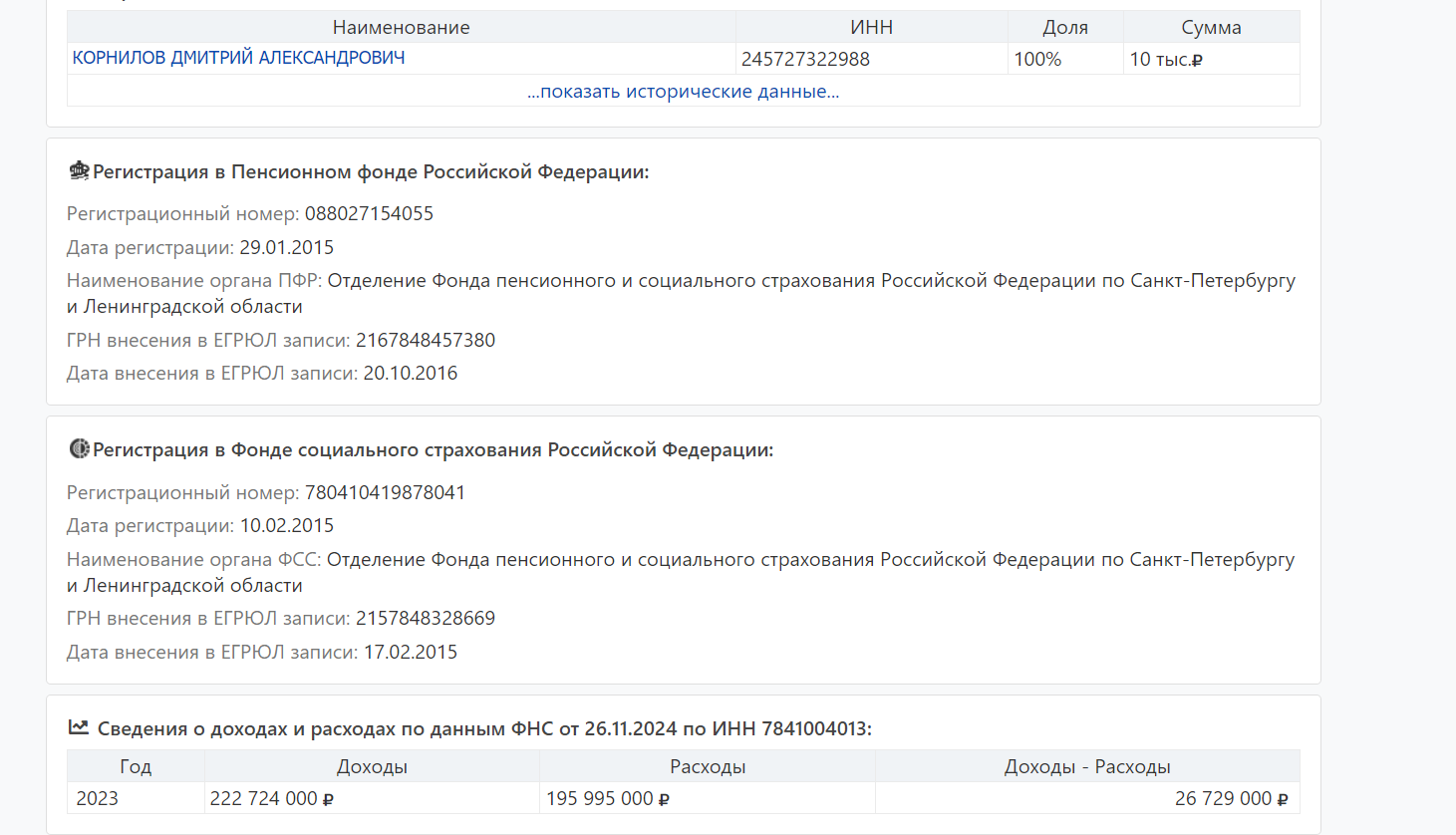Viewport: 1456px width, 835px height.
Task: Click the Год column header
Action: [x=136, y=766]
